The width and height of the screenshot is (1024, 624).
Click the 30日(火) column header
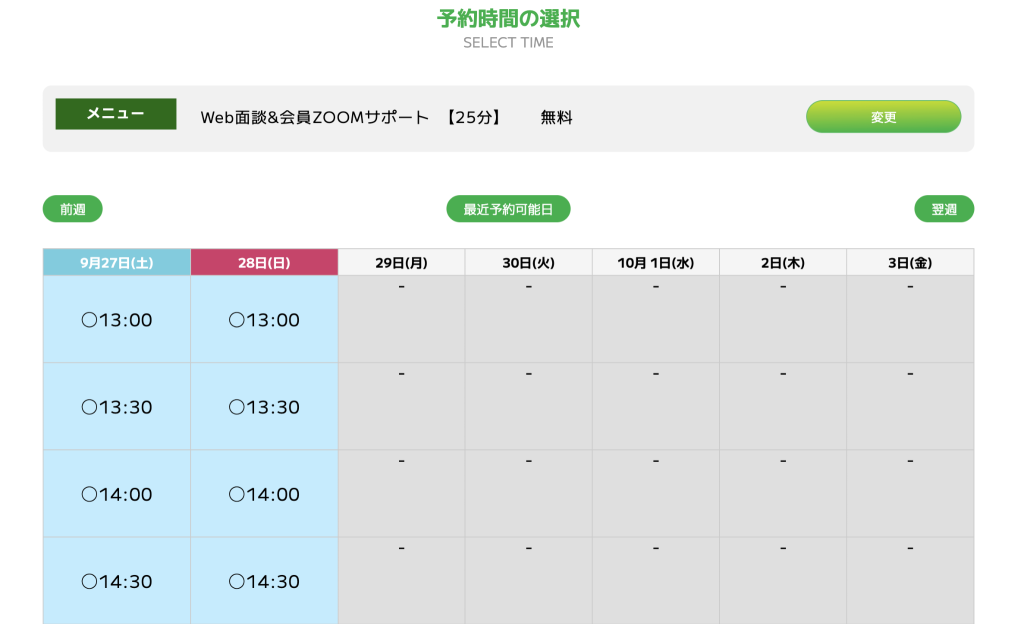pyautogui.click(x=527, y=261)
